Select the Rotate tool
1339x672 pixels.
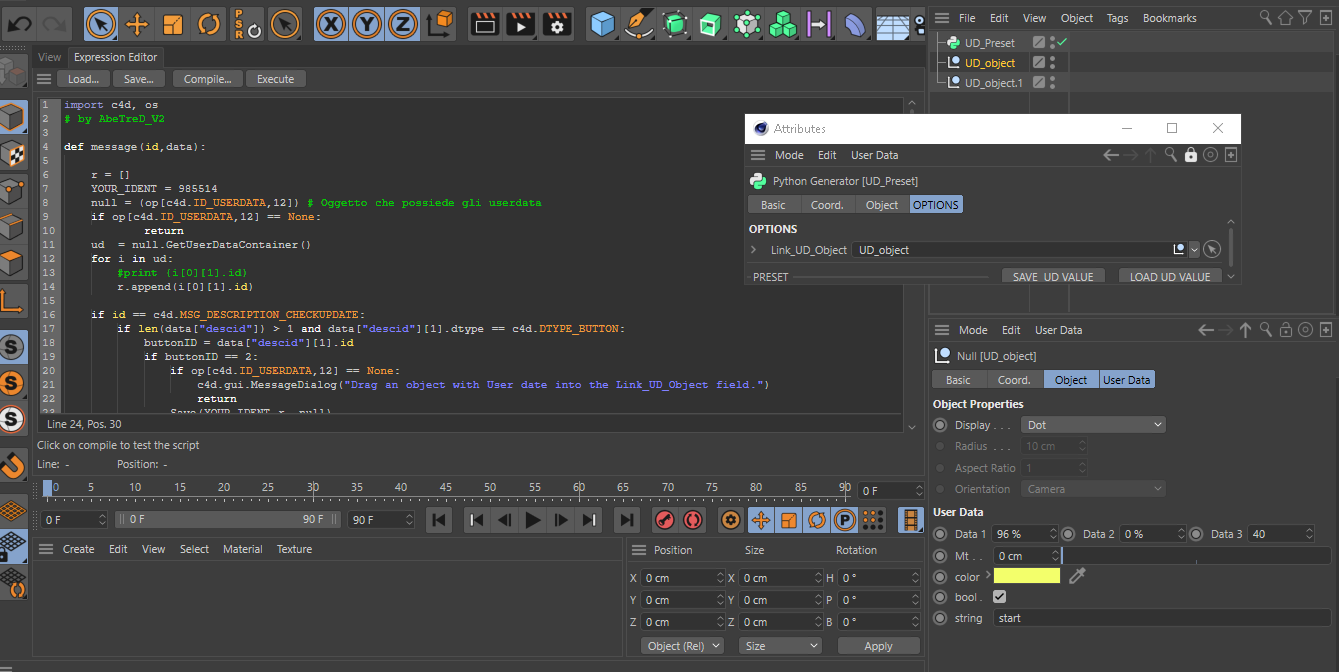(209, 23)
